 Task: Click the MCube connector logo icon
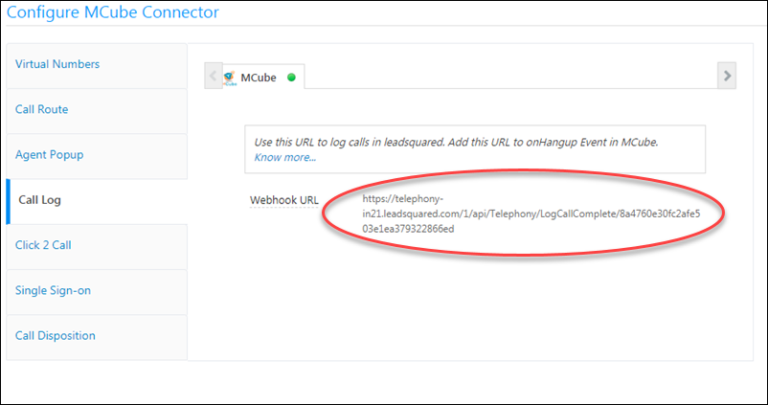click(229, 77)
